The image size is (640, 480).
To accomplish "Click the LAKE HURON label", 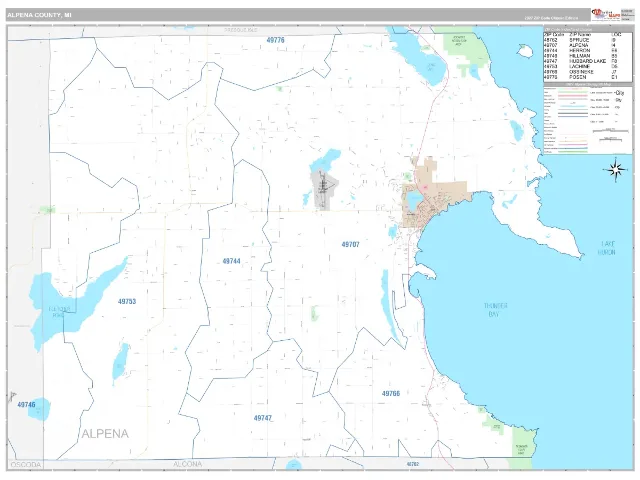I will pos(607,248).
